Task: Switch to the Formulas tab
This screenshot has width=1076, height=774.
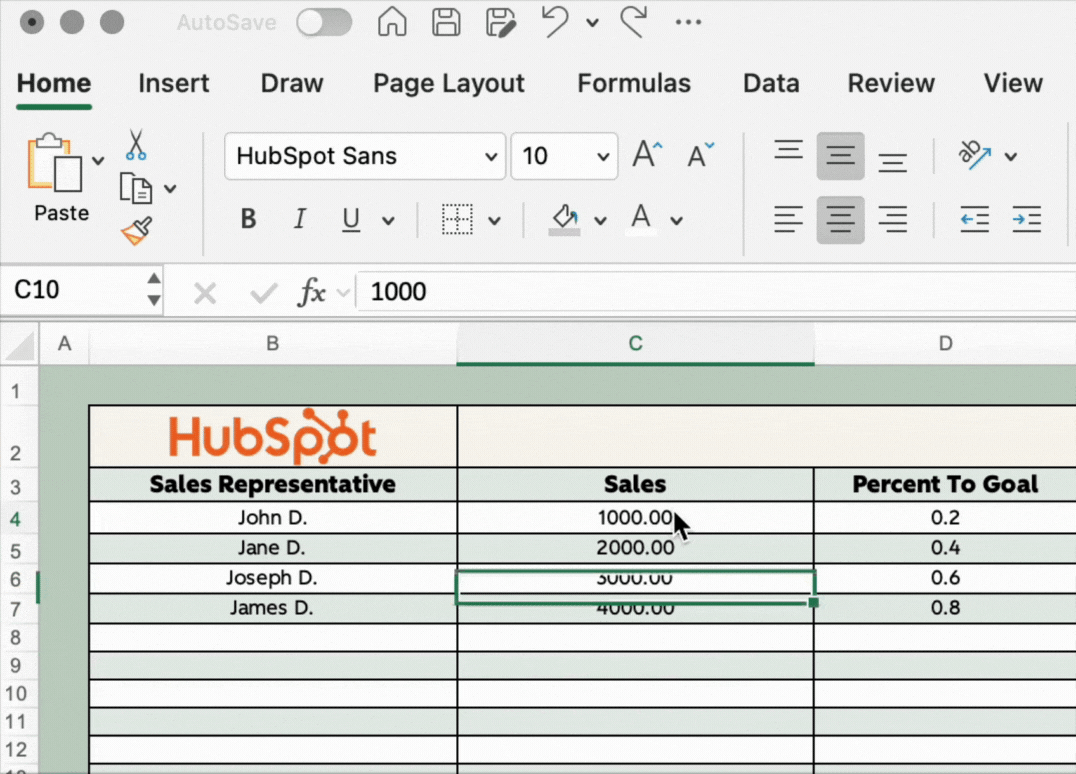Action: pyautogui.click(x=634, y=84)
